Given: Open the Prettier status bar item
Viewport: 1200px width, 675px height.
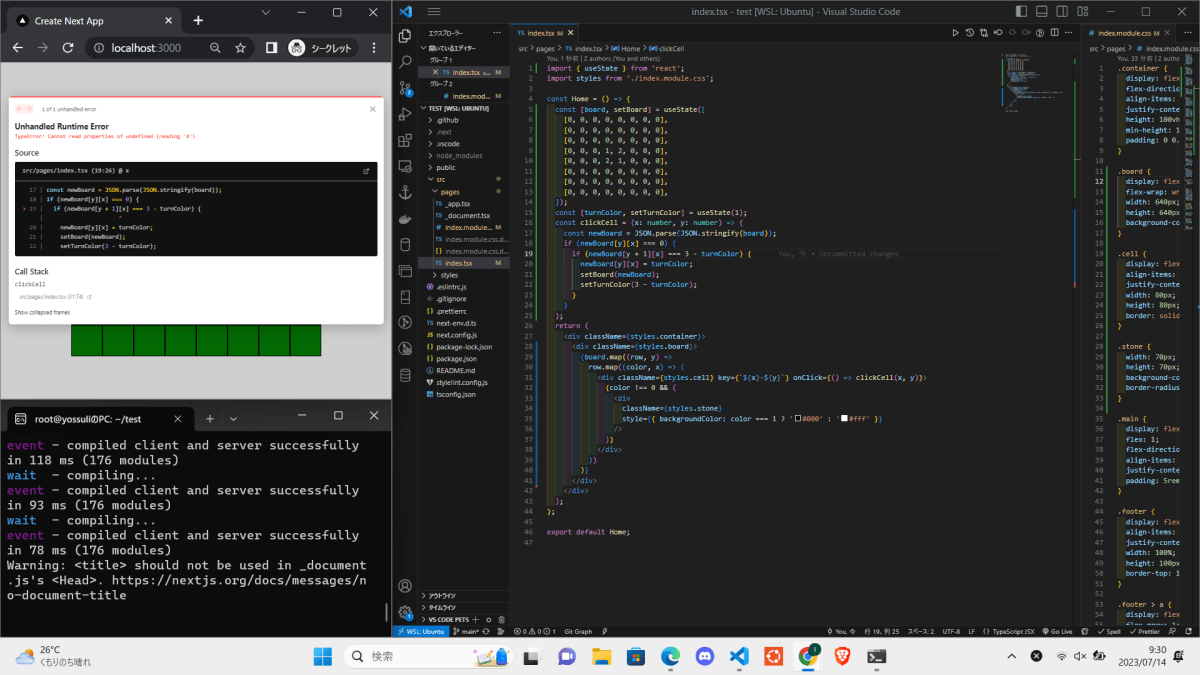Looking at the screenshot, I should click(1145, 632).
